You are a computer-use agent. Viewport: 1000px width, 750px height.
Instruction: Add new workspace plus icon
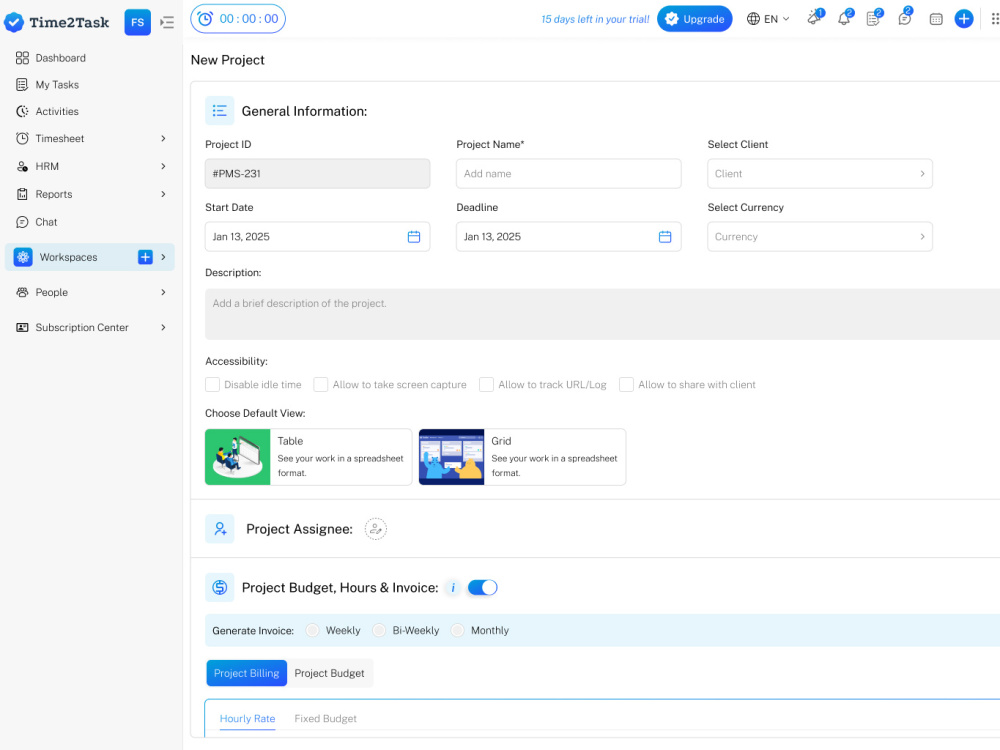click(x=145, y=257)
